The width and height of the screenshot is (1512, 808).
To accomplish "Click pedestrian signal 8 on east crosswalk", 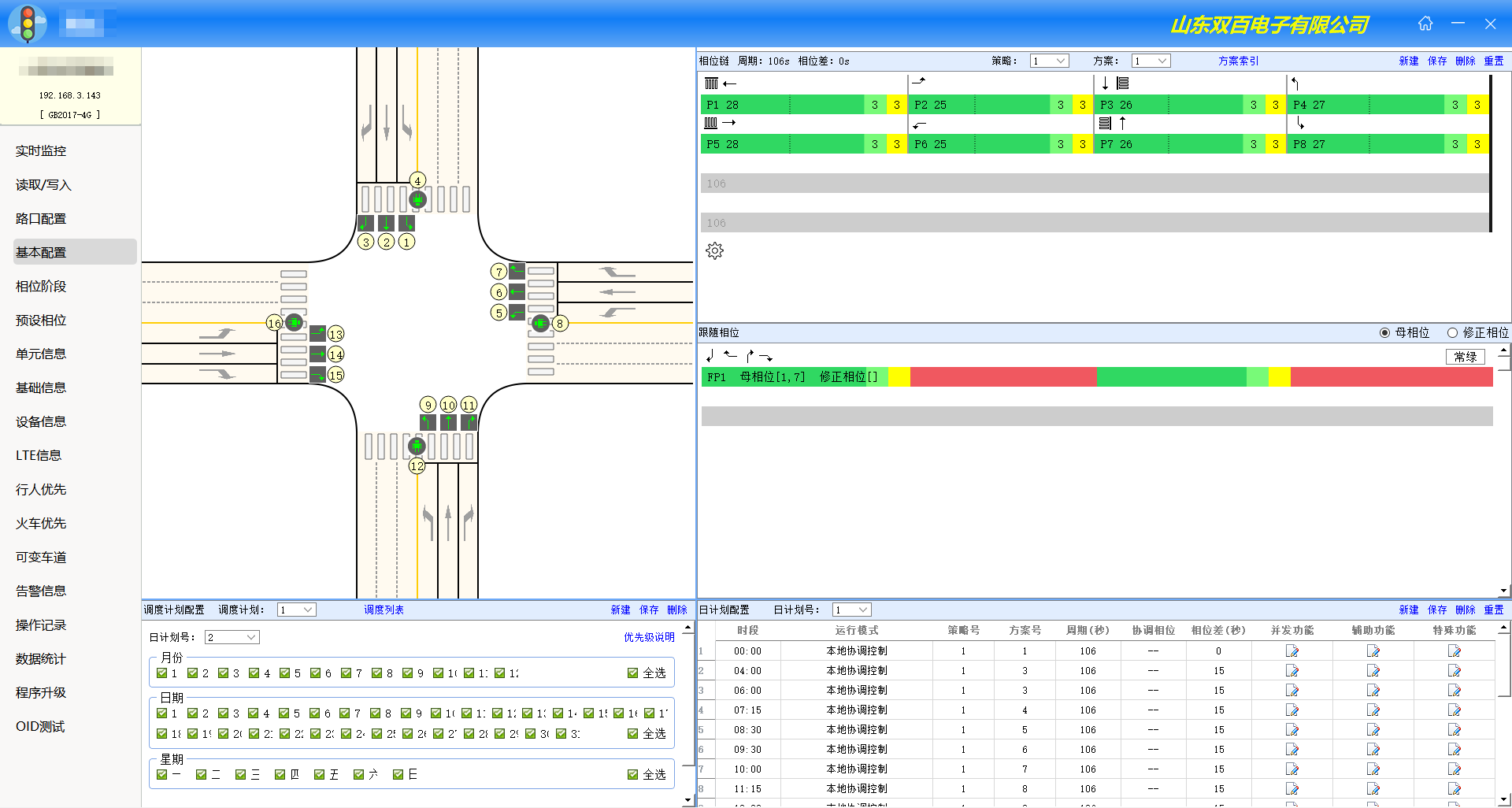I will click(x=540, y=323).
